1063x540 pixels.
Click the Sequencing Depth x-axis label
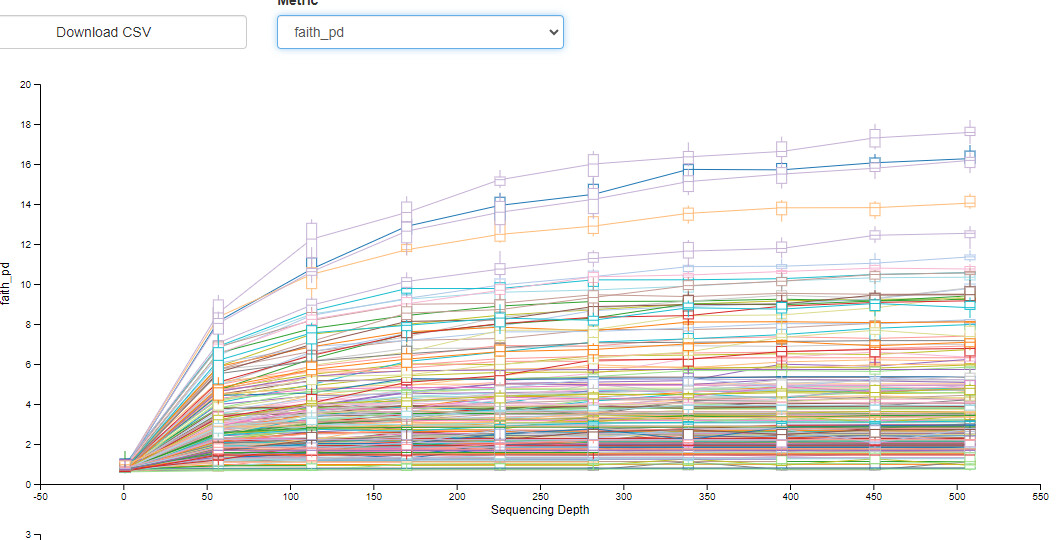pos(540,510)
